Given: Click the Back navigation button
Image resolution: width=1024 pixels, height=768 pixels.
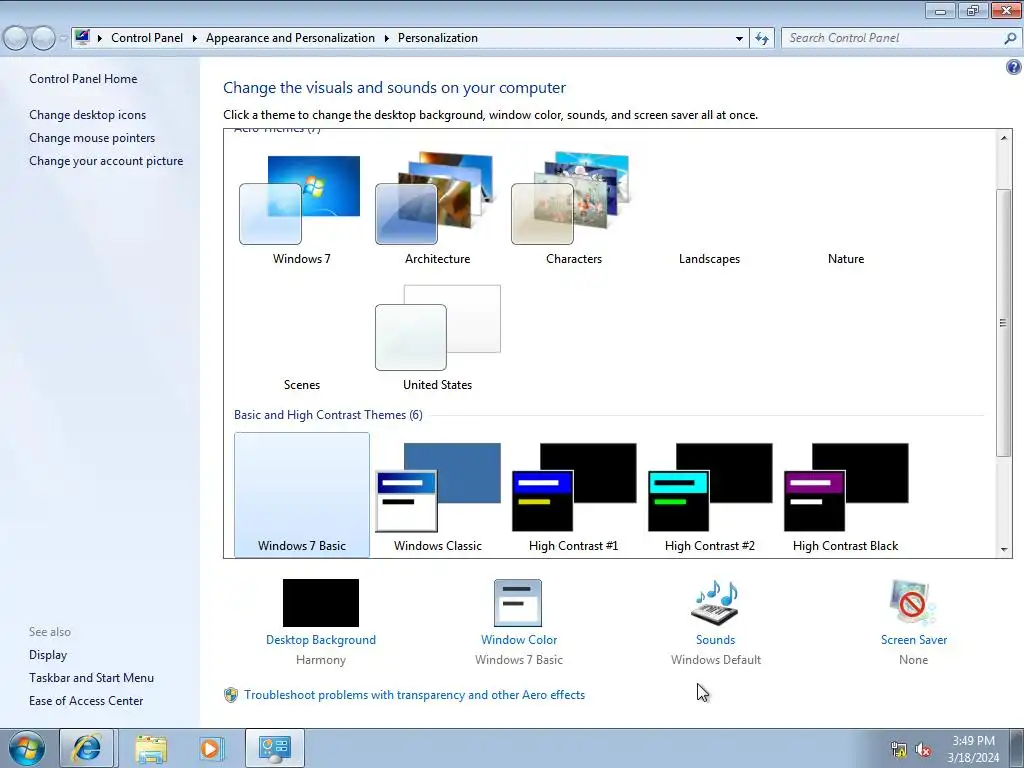Looking at the screenshot, I should tap(16, 39).
